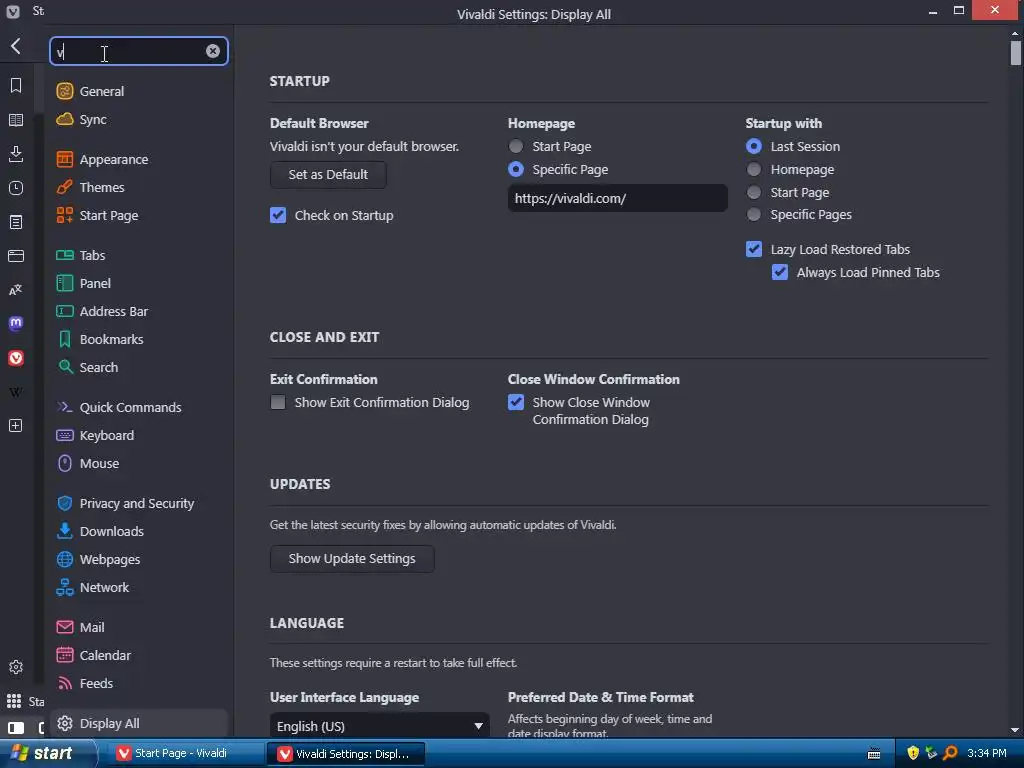The height and width of the screenshot is (768, 1024).
Task: Open Appearance settings section
Action: pos(138,159)
